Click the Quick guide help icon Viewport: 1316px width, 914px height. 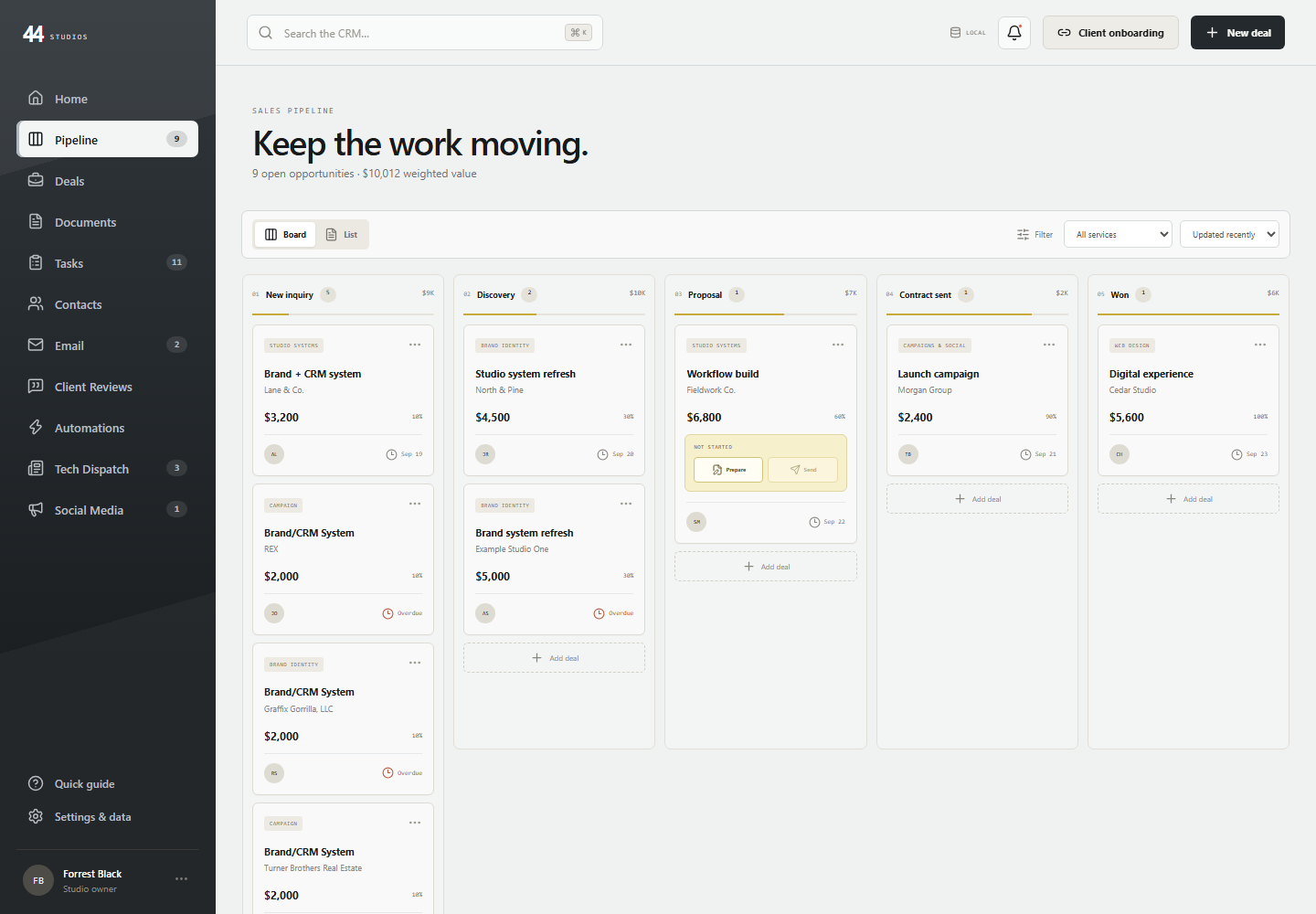click(36, 783)
